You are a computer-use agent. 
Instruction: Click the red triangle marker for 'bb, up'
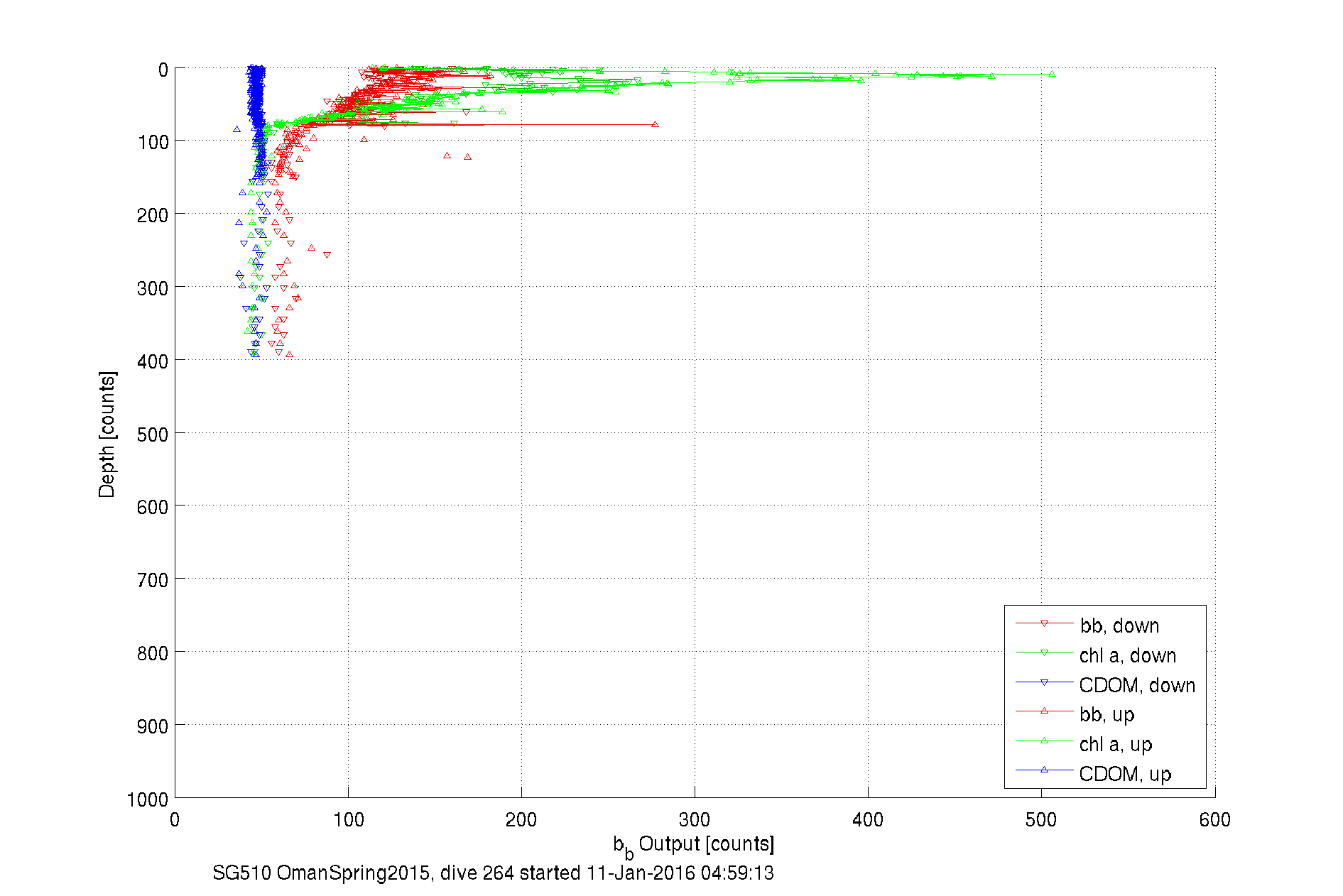point(1044,711)
